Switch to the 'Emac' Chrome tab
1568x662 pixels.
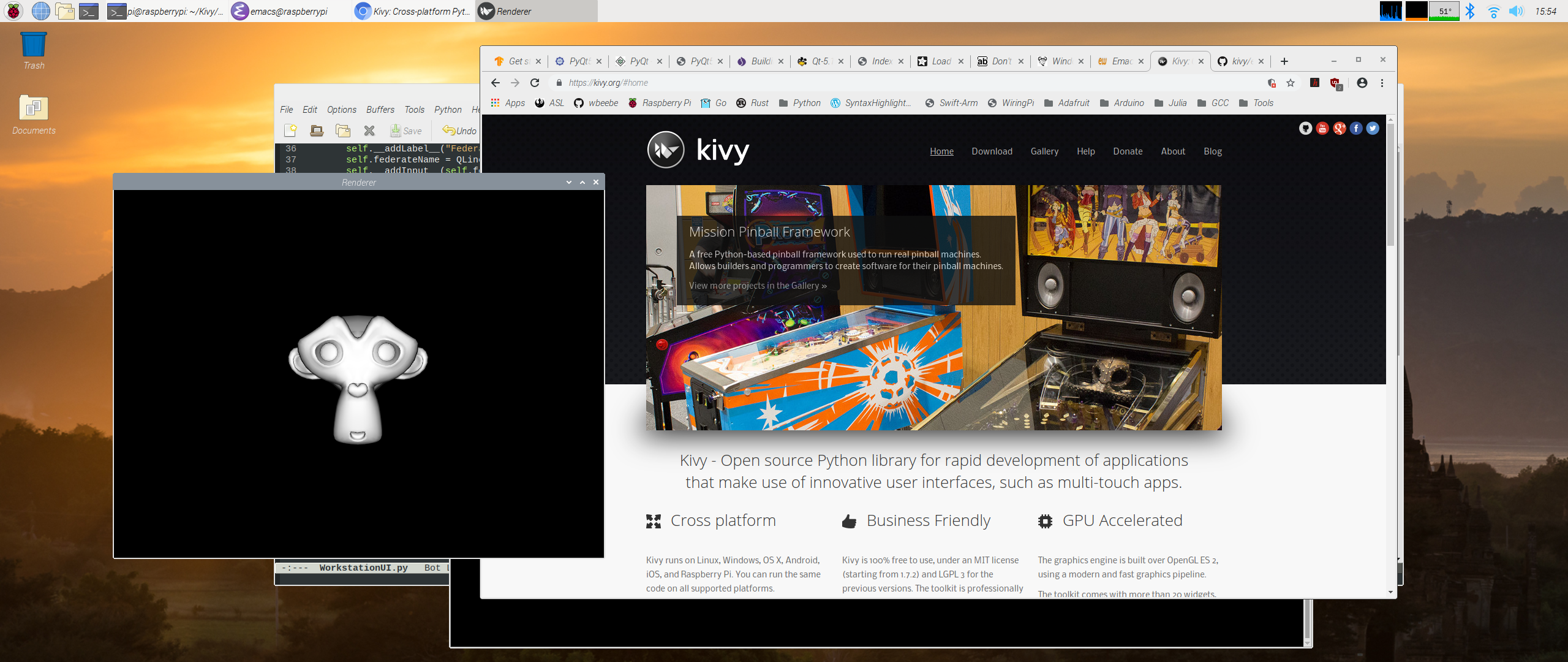click(1120, 61)
